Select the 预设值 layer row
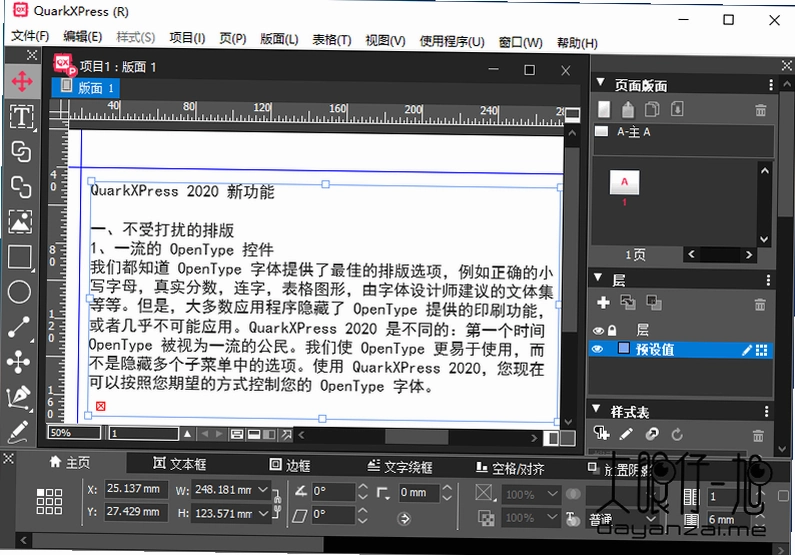This screenshot has height=555, width=795. [680, 350]
